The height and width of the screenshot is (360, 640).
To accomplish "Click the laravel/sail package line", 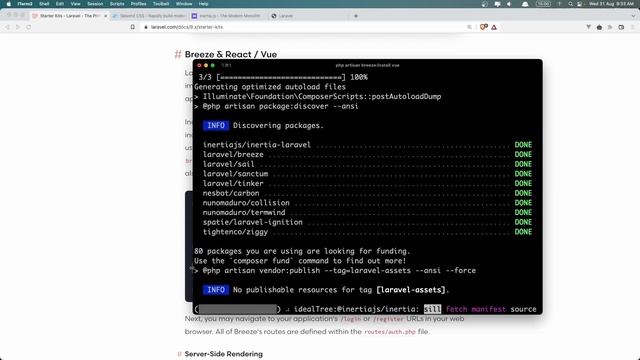I will pyautogui.click(x=367, y=164).
